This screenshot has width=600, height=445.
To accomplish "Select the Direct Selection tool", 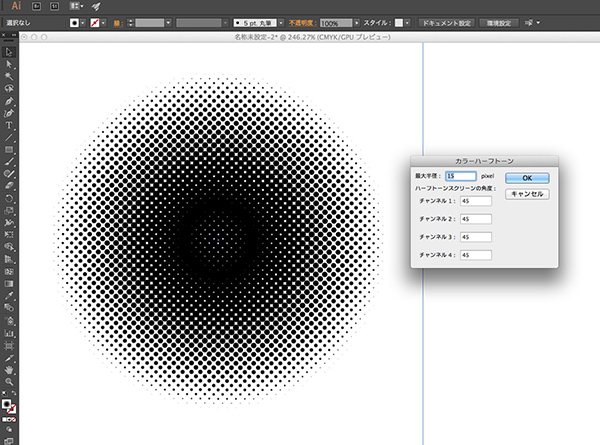I will (x=9, y=62).
